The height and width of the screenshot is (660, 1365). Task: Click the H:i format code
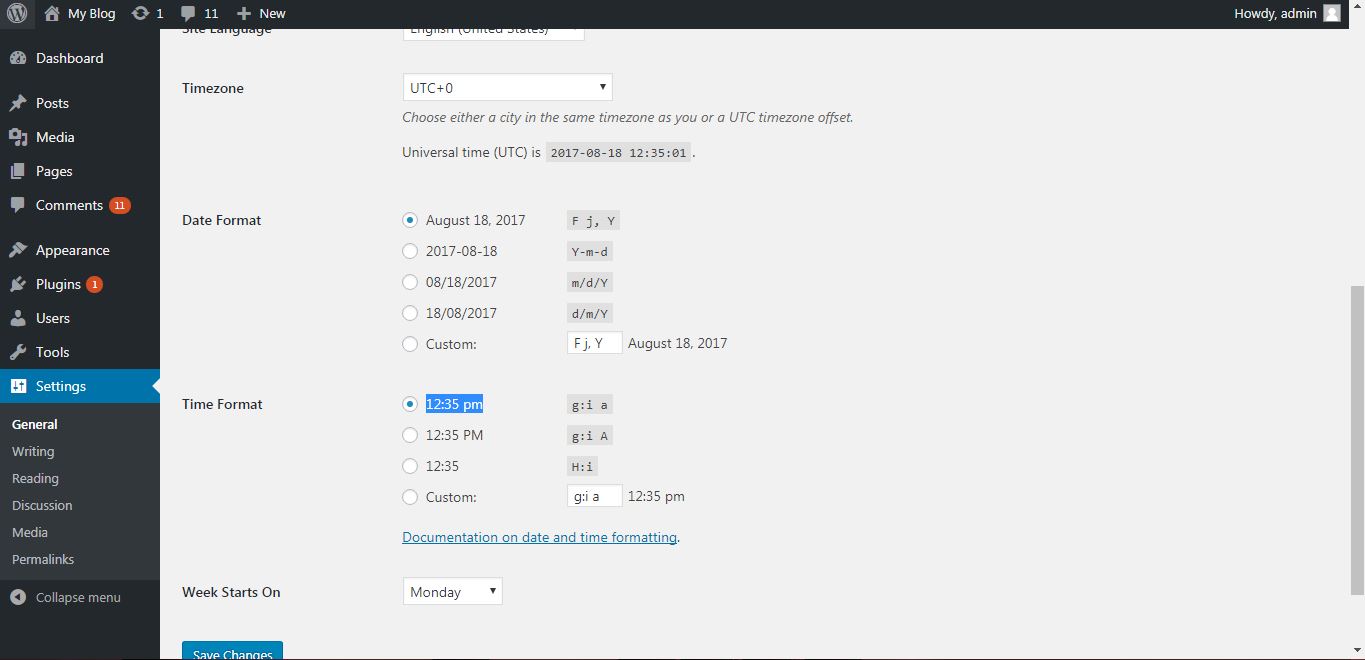tap(582, 467)
